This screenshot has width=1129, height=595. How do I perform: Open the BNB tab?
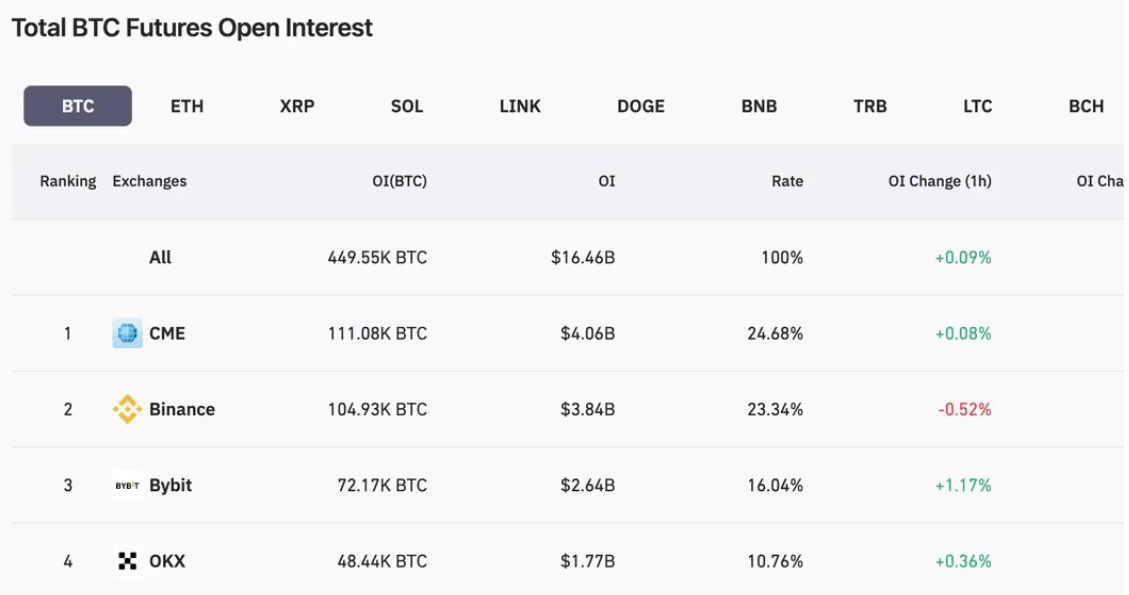click(x=759, y=106)
